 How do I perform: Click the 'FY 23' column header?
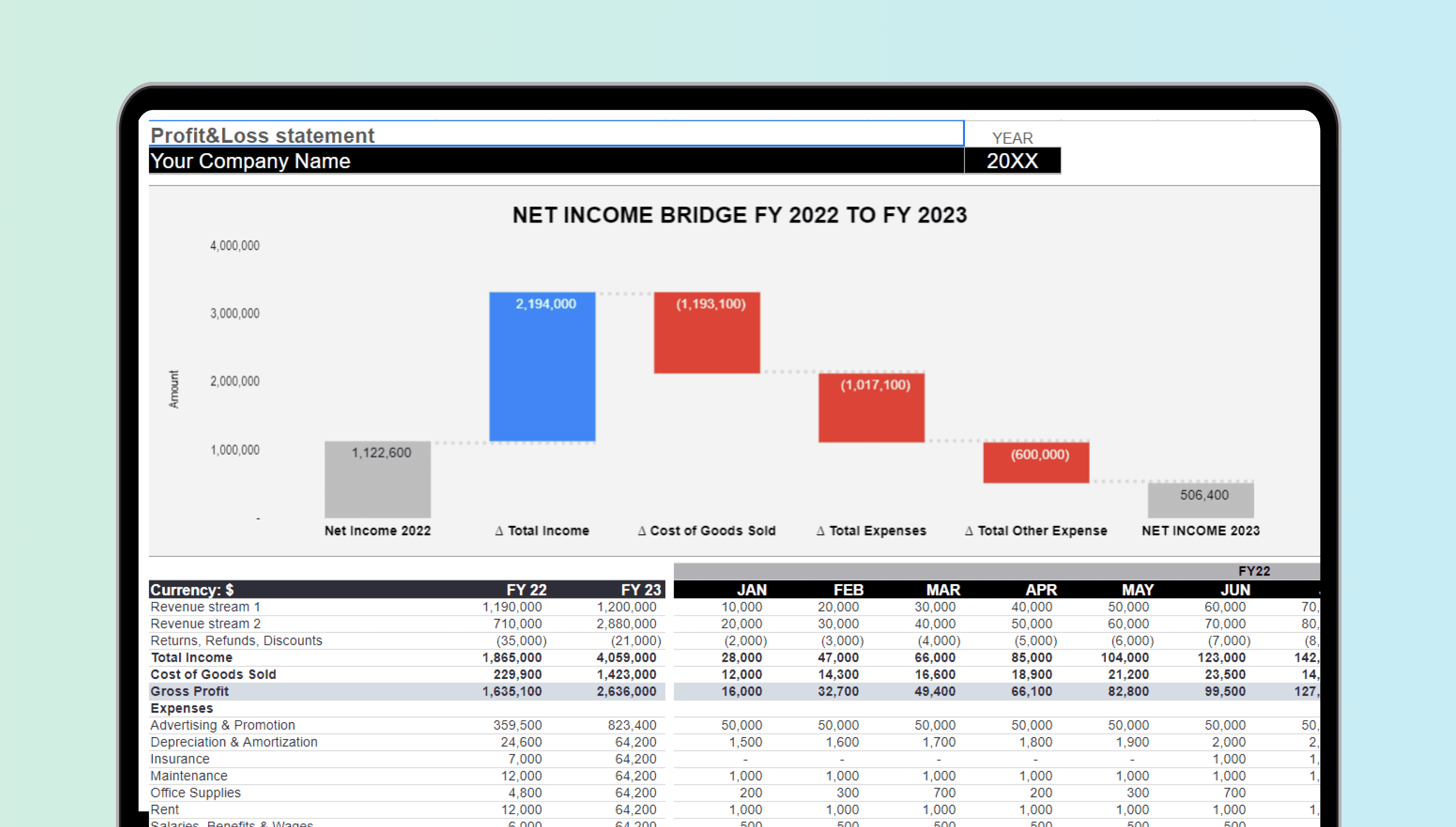point(641,590)
